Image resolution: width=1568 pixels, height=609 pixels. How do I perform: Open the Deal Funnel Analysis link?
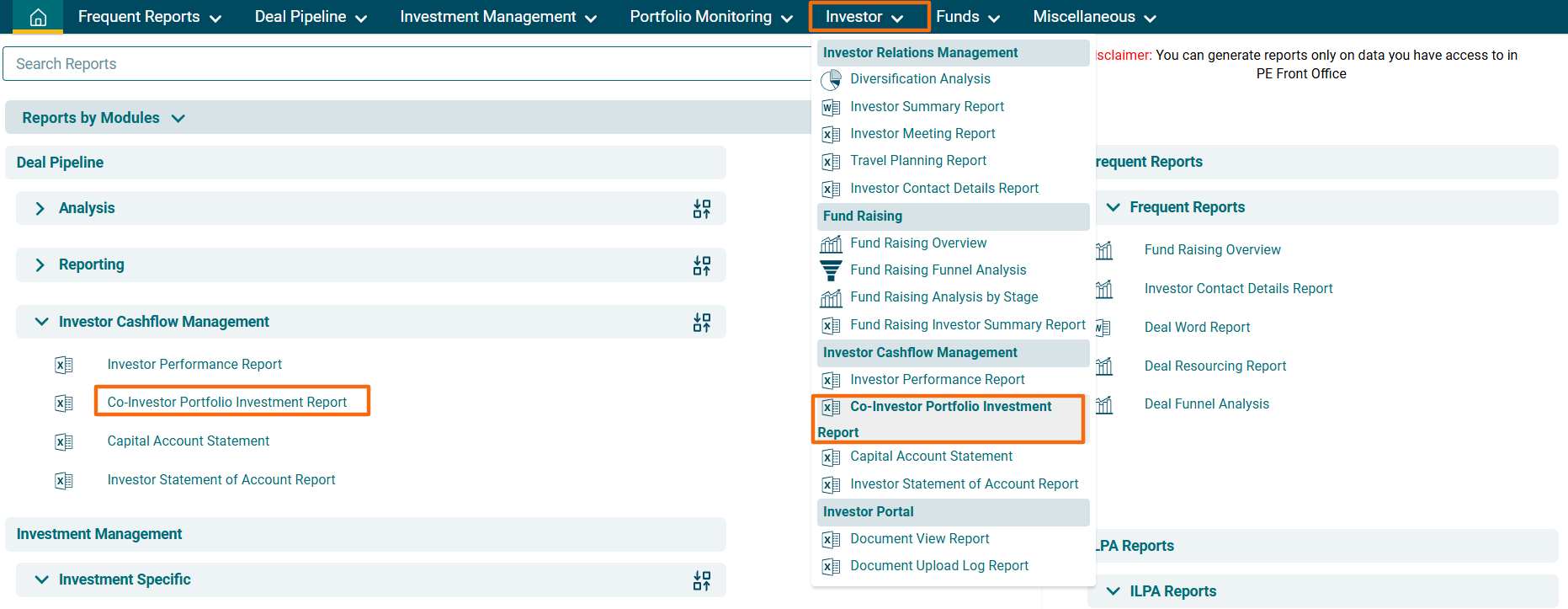pyautogui.click(x=1206, y=404)
